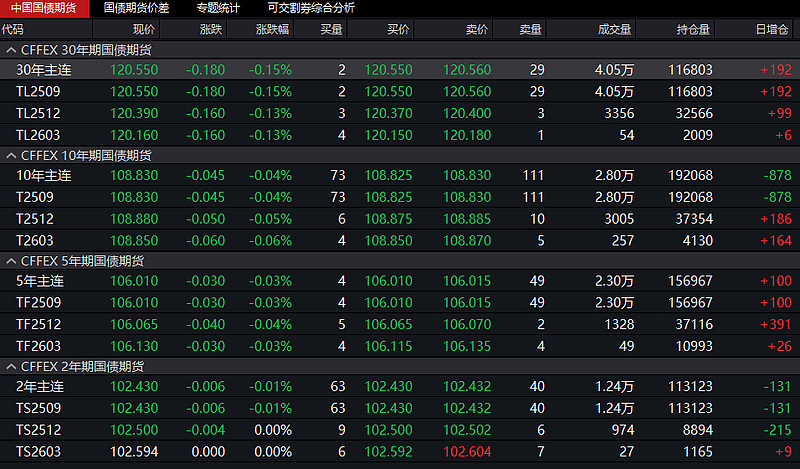Click TS2603 red ask price 102.604
The width and height of the screenshot is (800, 469).
467,452
